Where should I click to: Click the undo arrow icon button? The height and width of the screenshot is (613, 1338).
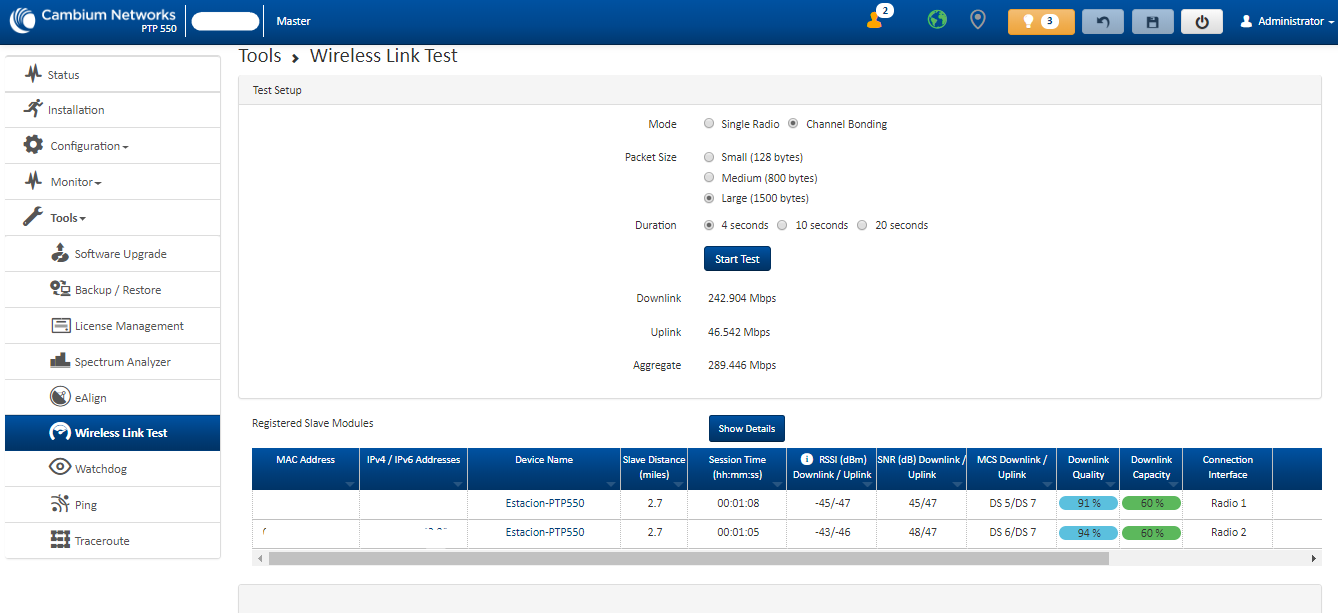pos(1102,21)
